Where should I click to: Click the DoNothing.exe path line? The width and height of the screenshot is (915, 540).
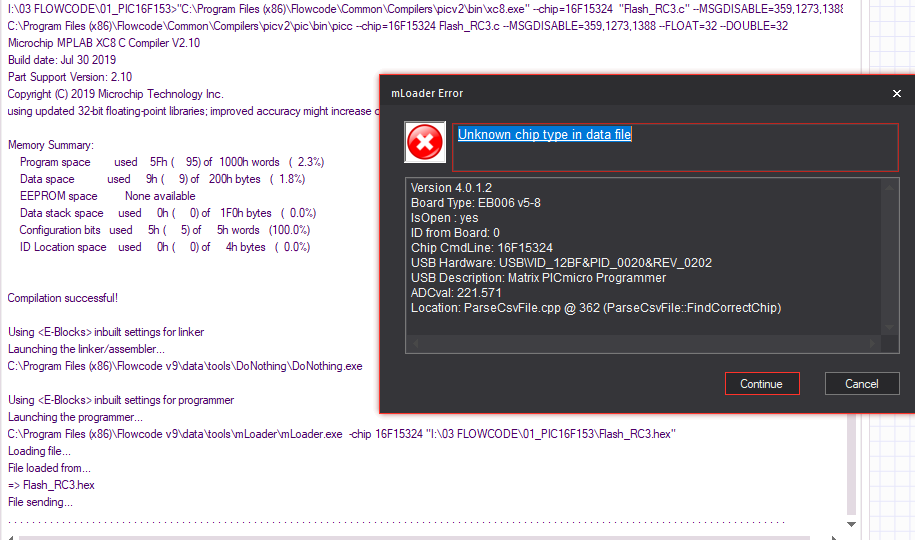(185, 366)
